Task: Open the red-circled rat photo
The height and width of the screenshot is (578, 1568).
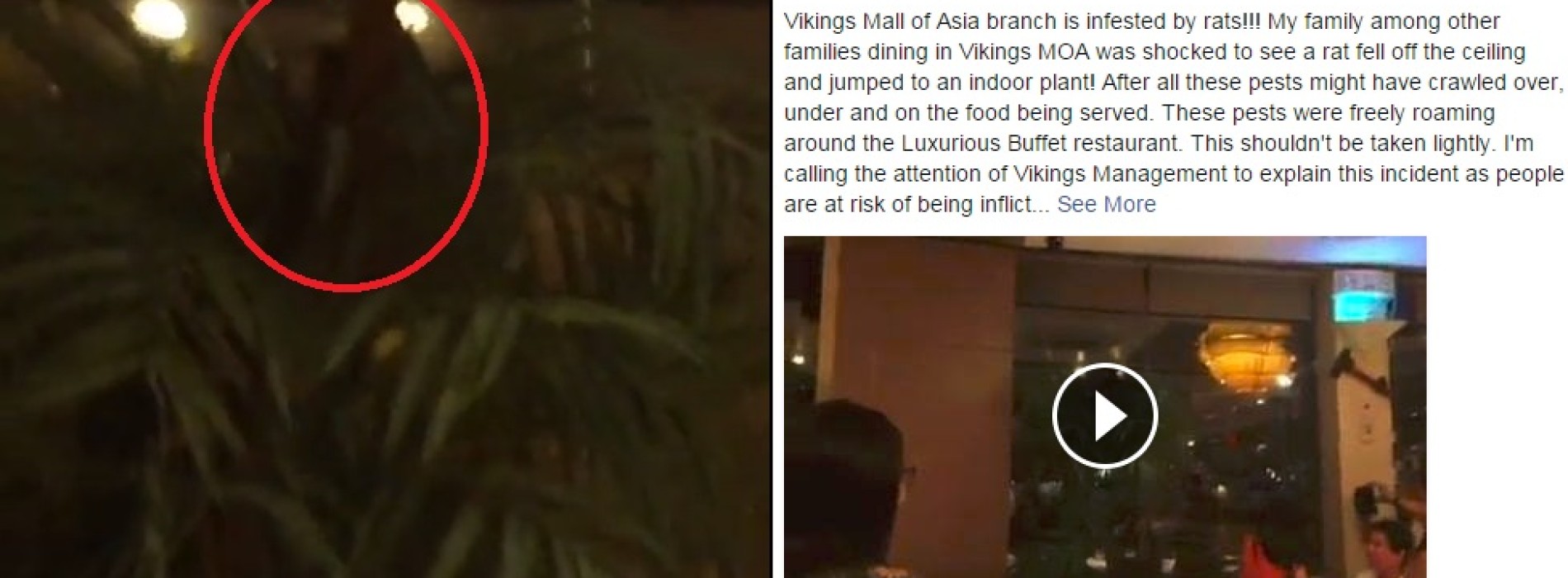Action: 385,289
